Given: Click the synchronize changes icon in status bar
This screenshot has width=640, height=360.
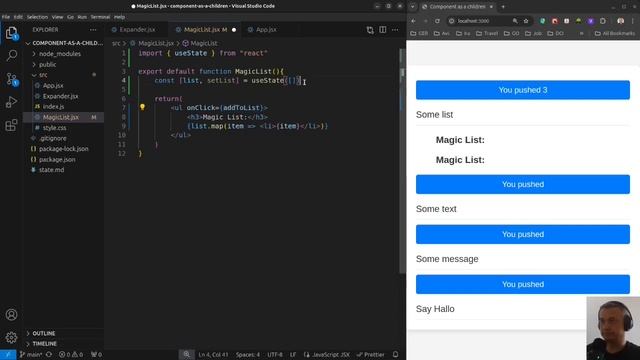Looking at the screenshot, I should (x=49, y=355).
